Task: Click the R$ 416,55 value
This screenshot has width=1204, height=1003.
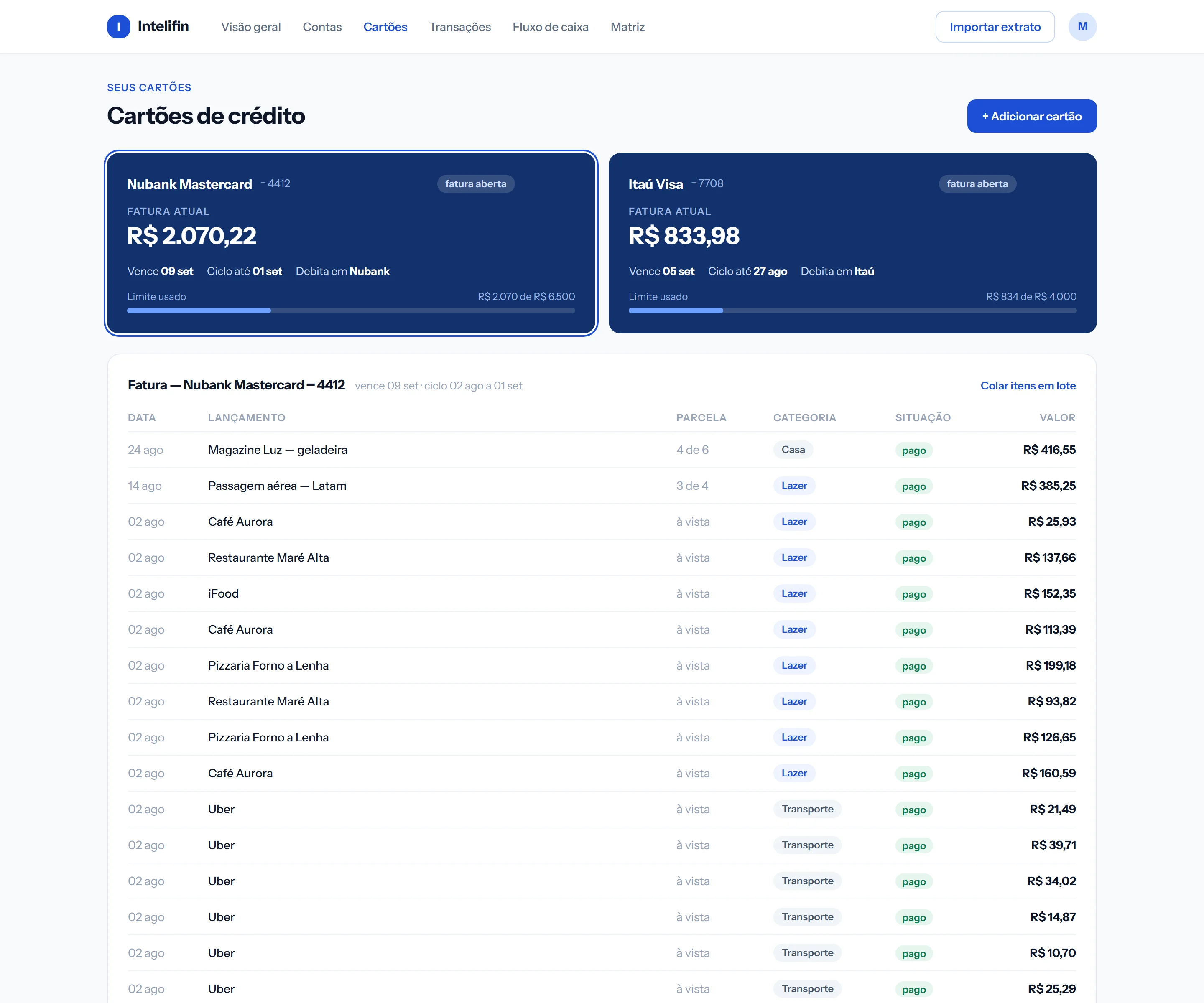Action: pos(1048,450)
